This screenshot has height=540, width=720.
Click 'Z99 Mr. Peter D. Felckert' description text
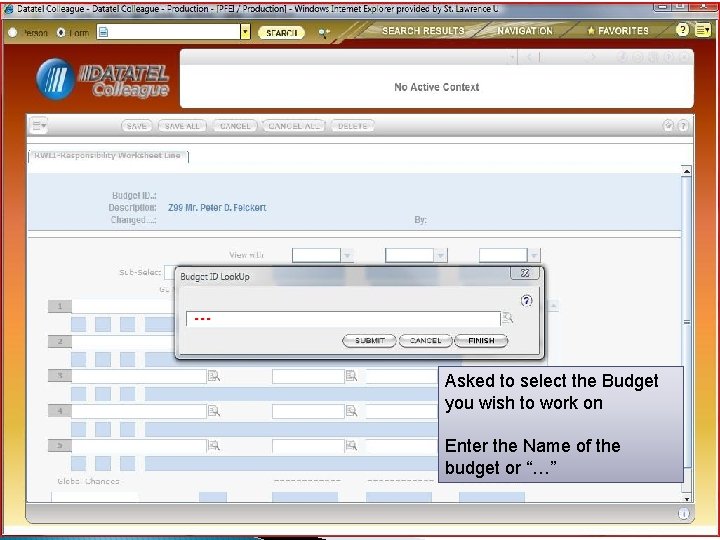(217, 208)
